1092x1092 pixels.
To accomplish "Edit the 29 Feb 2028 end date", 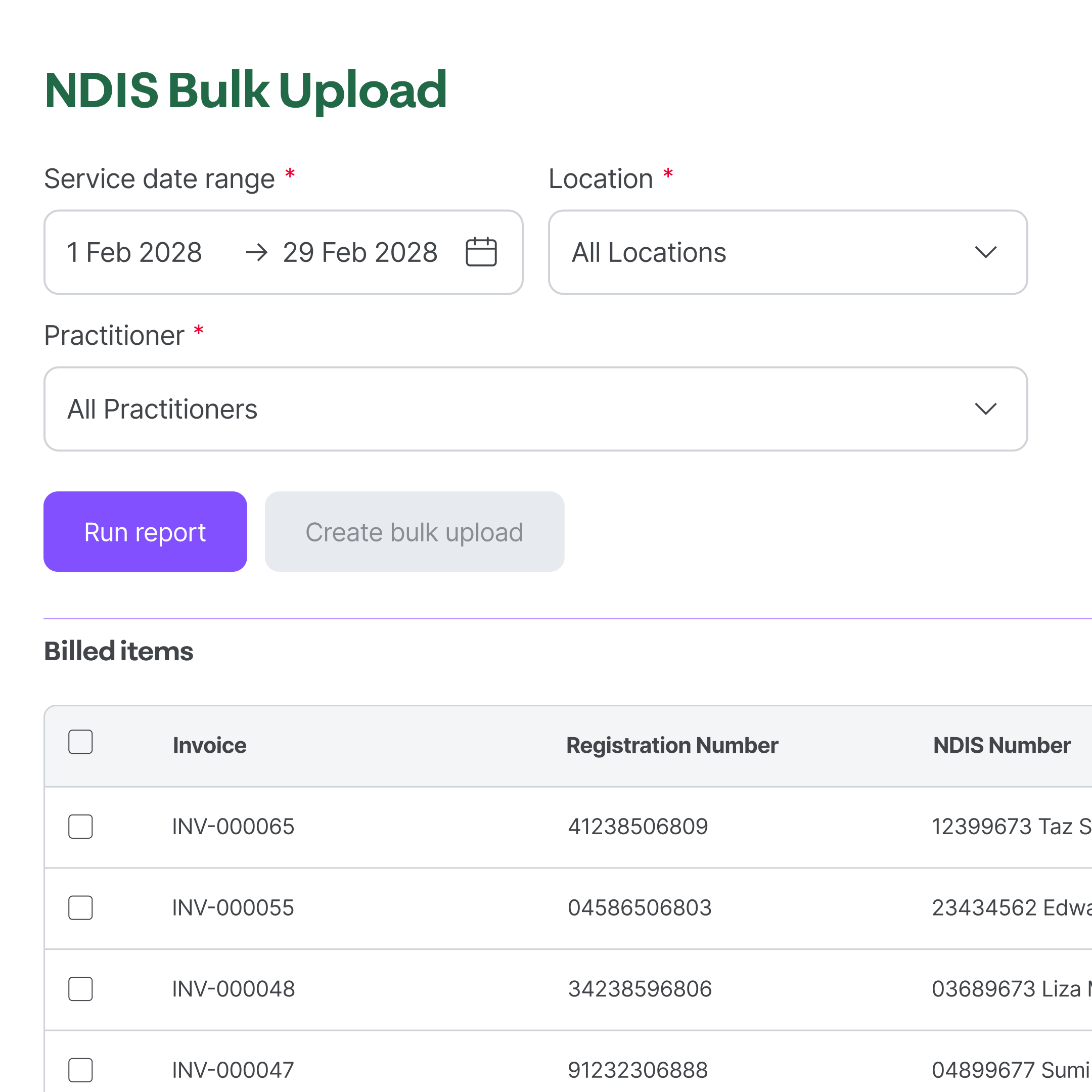I will coord(360,252).
